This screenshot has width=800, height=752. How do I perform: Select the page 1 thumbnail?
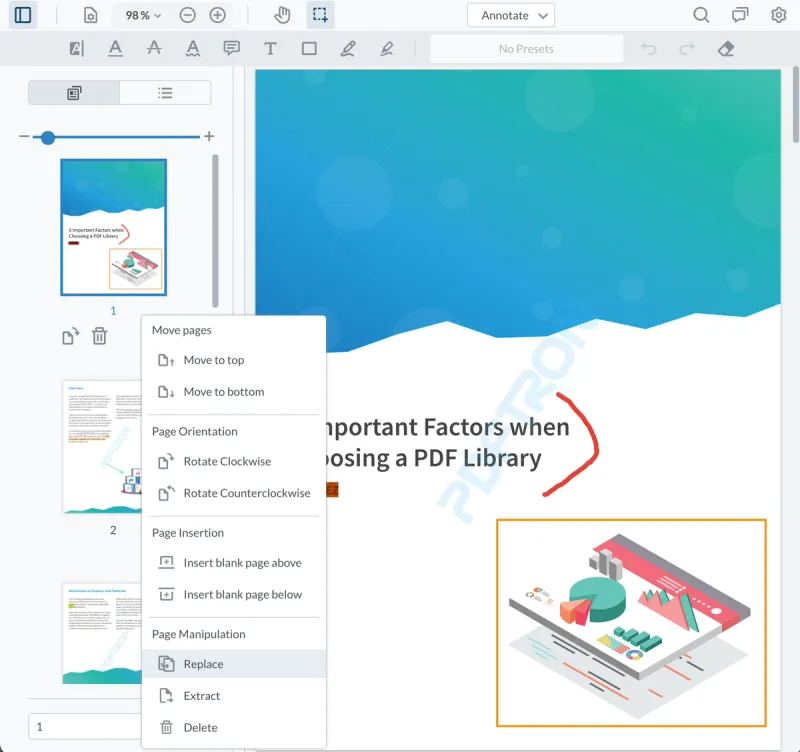click(x=113, y=226)
